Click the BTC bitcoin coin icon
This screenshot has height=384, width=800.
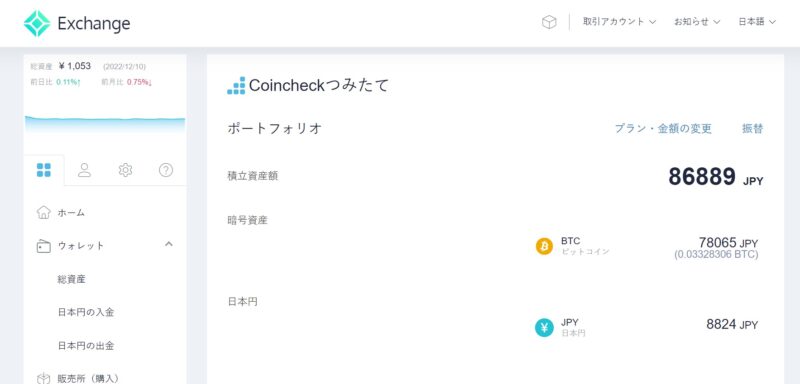(x=544, y=246)
